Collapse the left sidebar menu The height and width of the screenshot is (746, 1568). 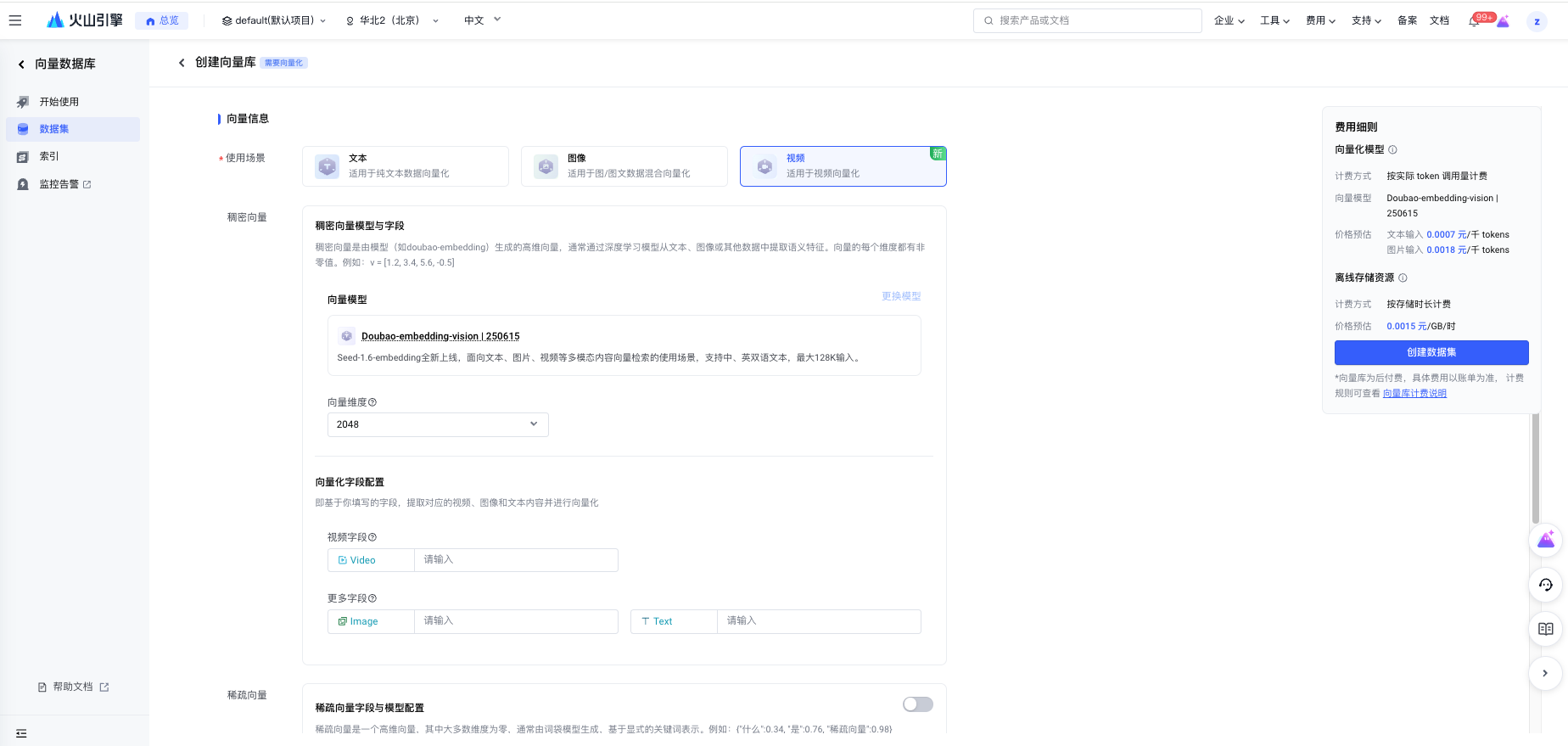21,733
